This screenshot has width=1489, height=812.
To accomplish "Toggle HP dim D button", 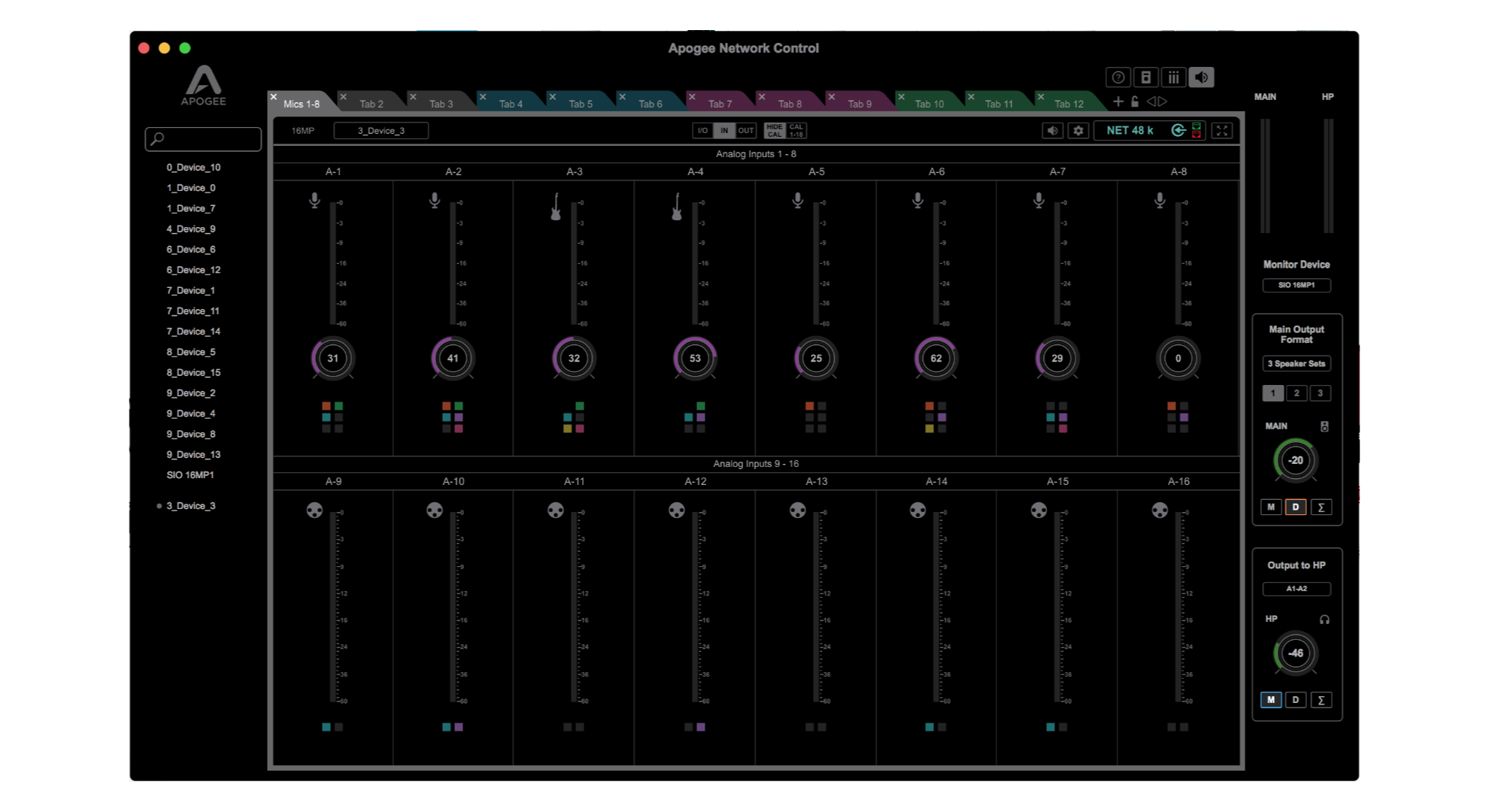I will [x=1296, y=700].
